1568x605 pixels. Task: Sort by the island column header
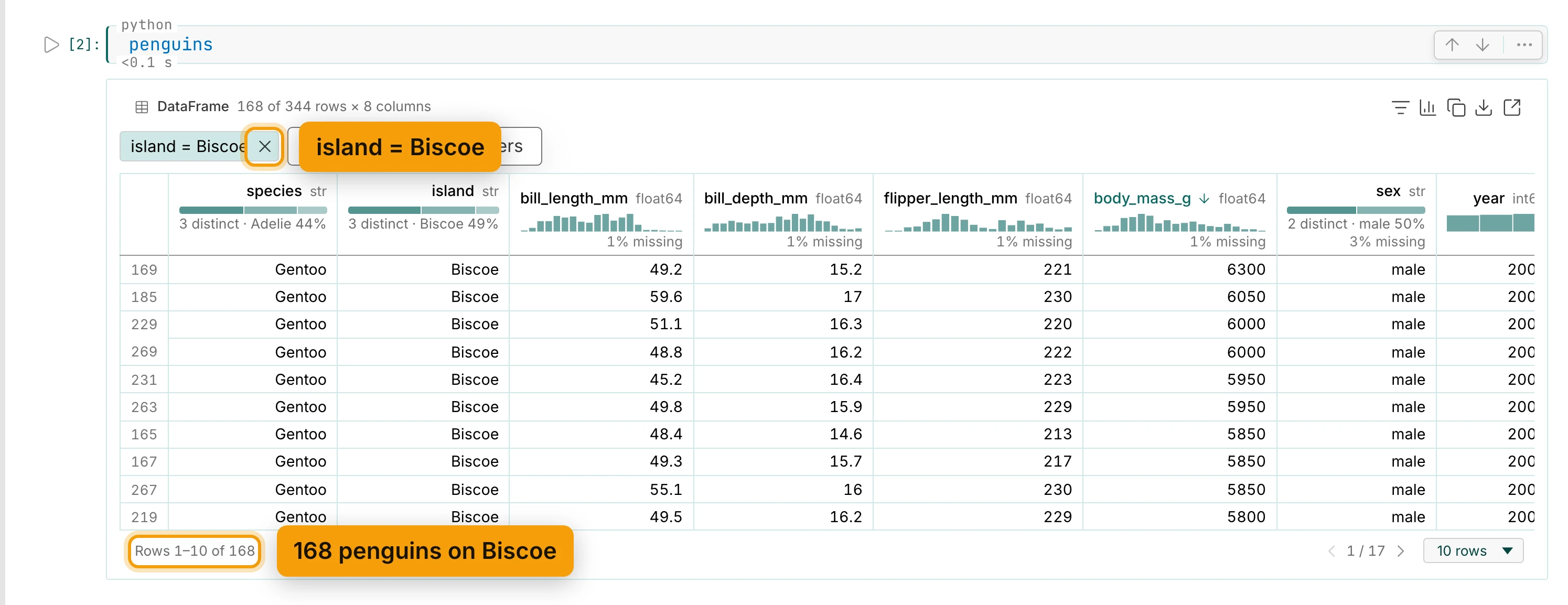452,191
